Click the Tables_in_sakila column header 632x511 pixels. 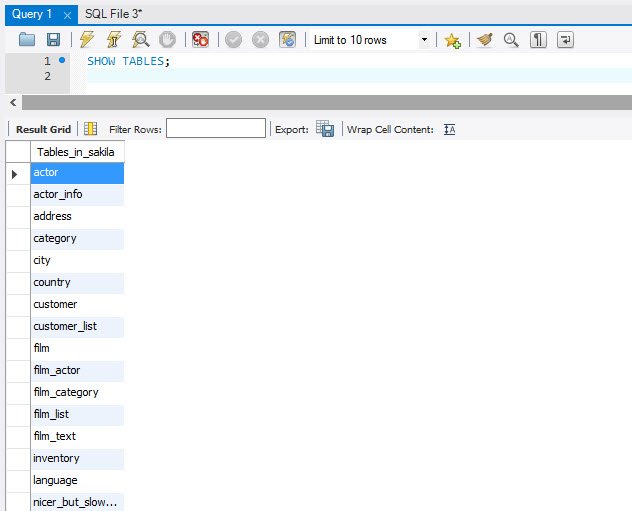(77, 152)
